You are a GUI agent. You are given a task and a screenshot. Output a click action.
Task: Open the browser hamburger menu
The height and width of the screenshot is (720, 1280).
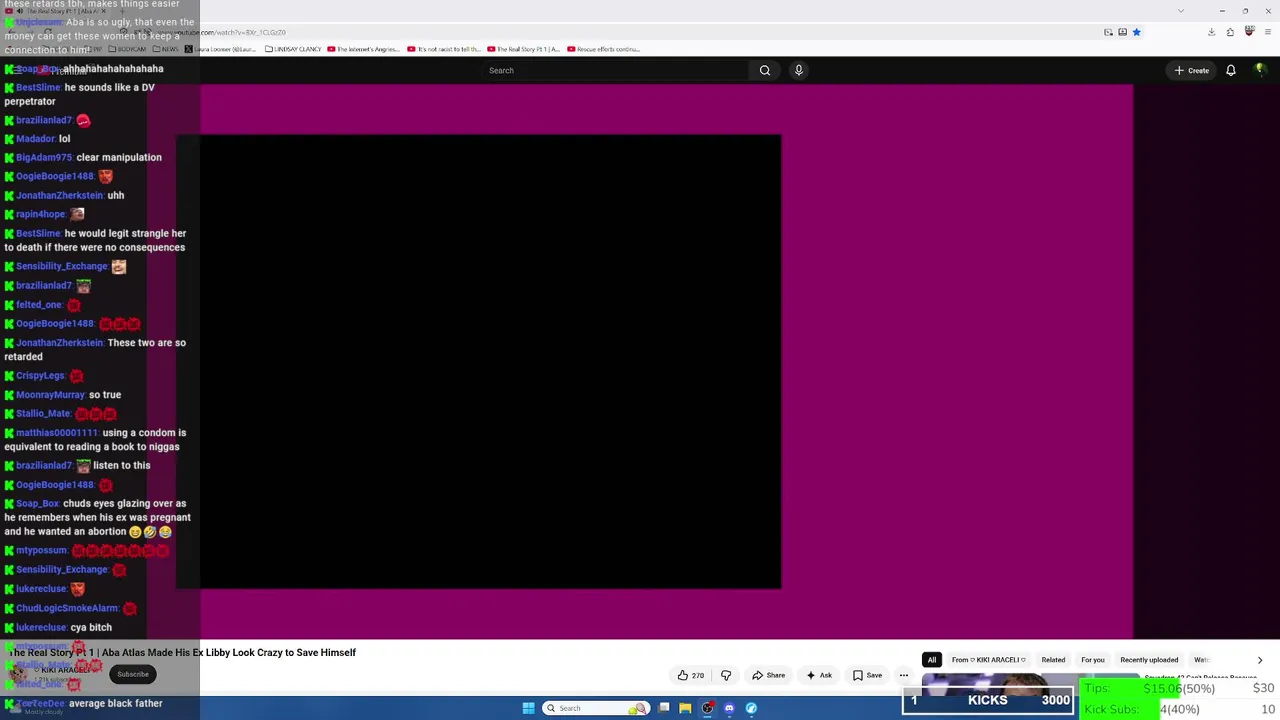1267,32
